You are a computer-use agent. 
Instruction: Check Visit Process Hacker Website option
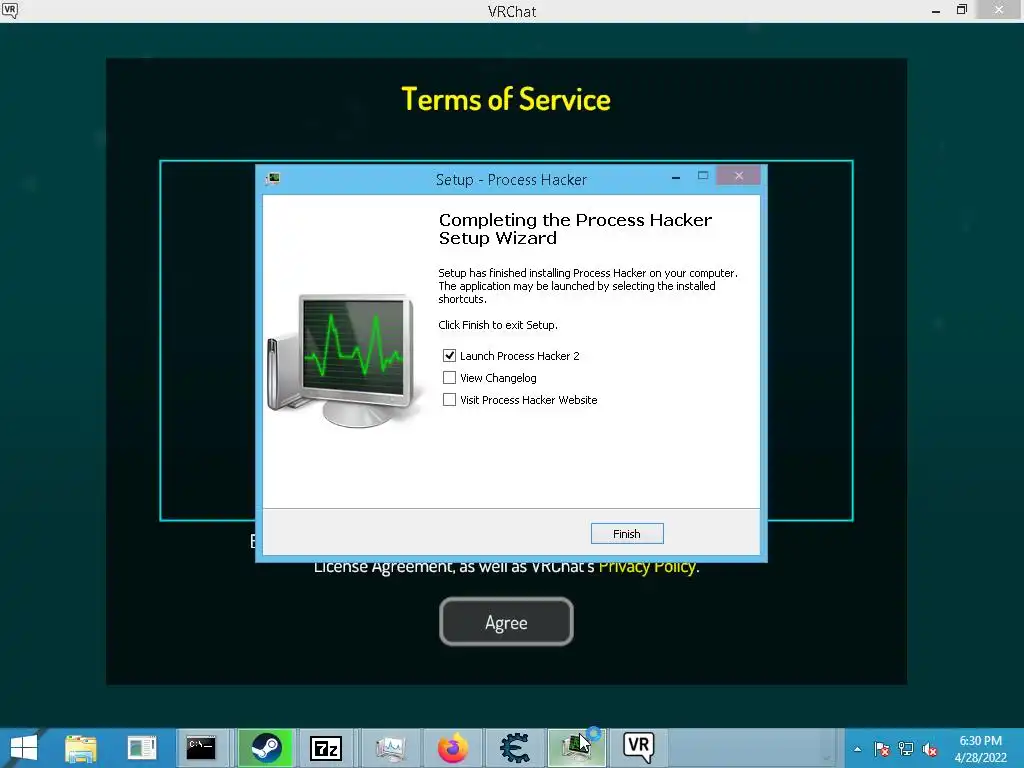point(449,400)
